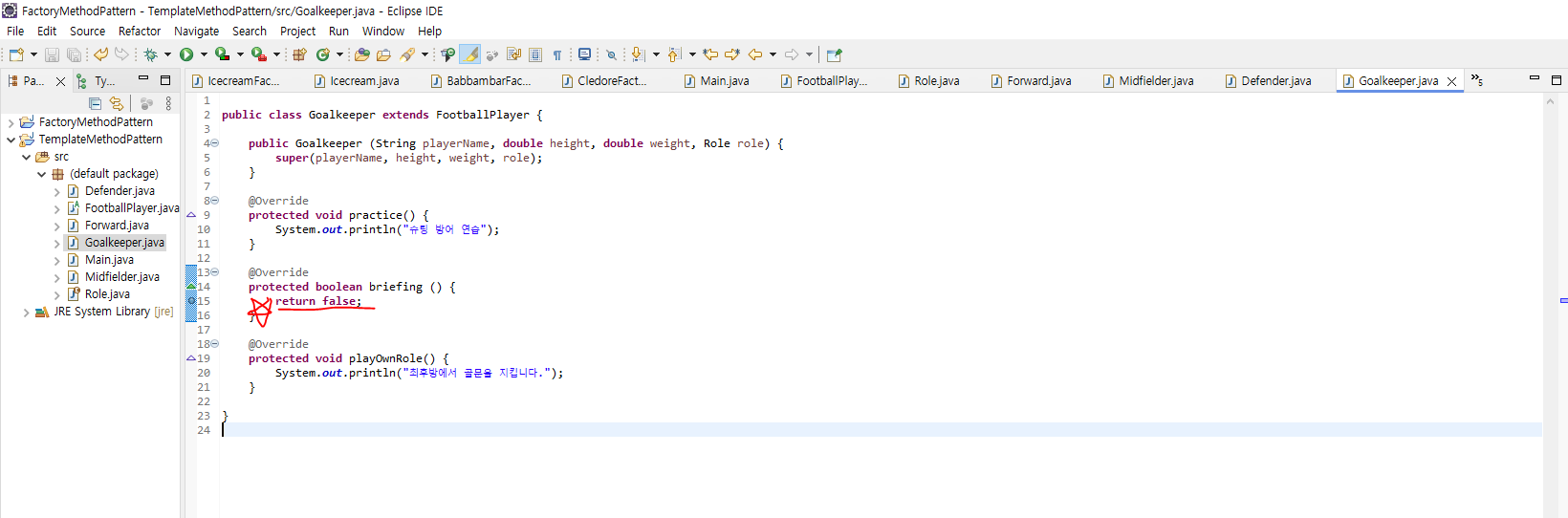Viewport: 1568px width, 518px height.
Task: Open the Debug dropdown arrow
Action: pos(167,54)
